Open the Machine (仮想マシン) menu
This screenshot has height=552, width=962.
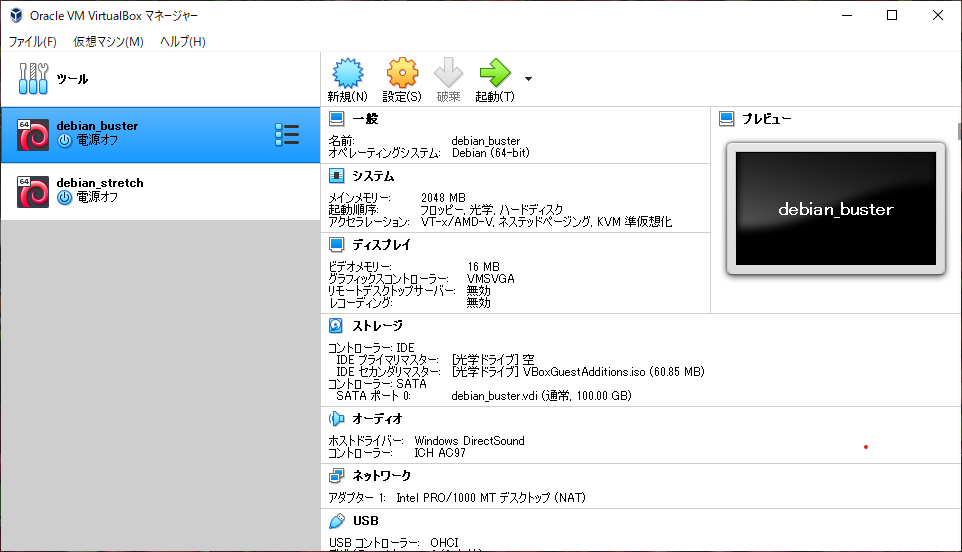(108, 42)
